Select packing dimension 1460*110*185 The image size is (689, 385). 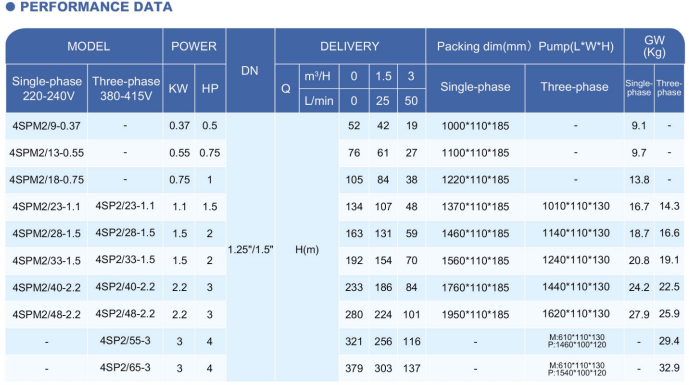pyautogui.click(x=475, y=233)
